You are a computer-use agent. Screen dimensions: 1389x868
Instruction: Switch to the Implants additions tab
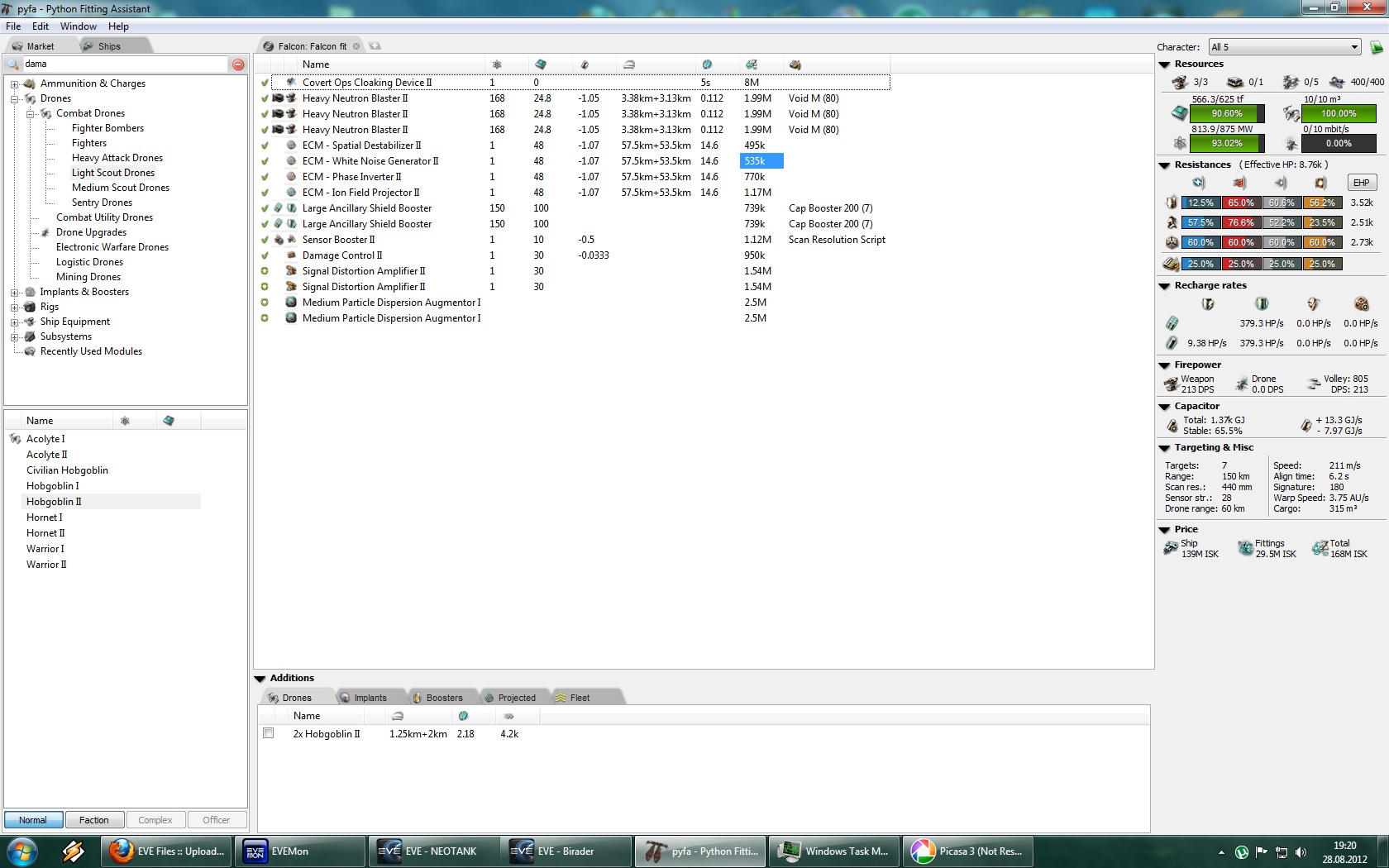coord(370,698)
